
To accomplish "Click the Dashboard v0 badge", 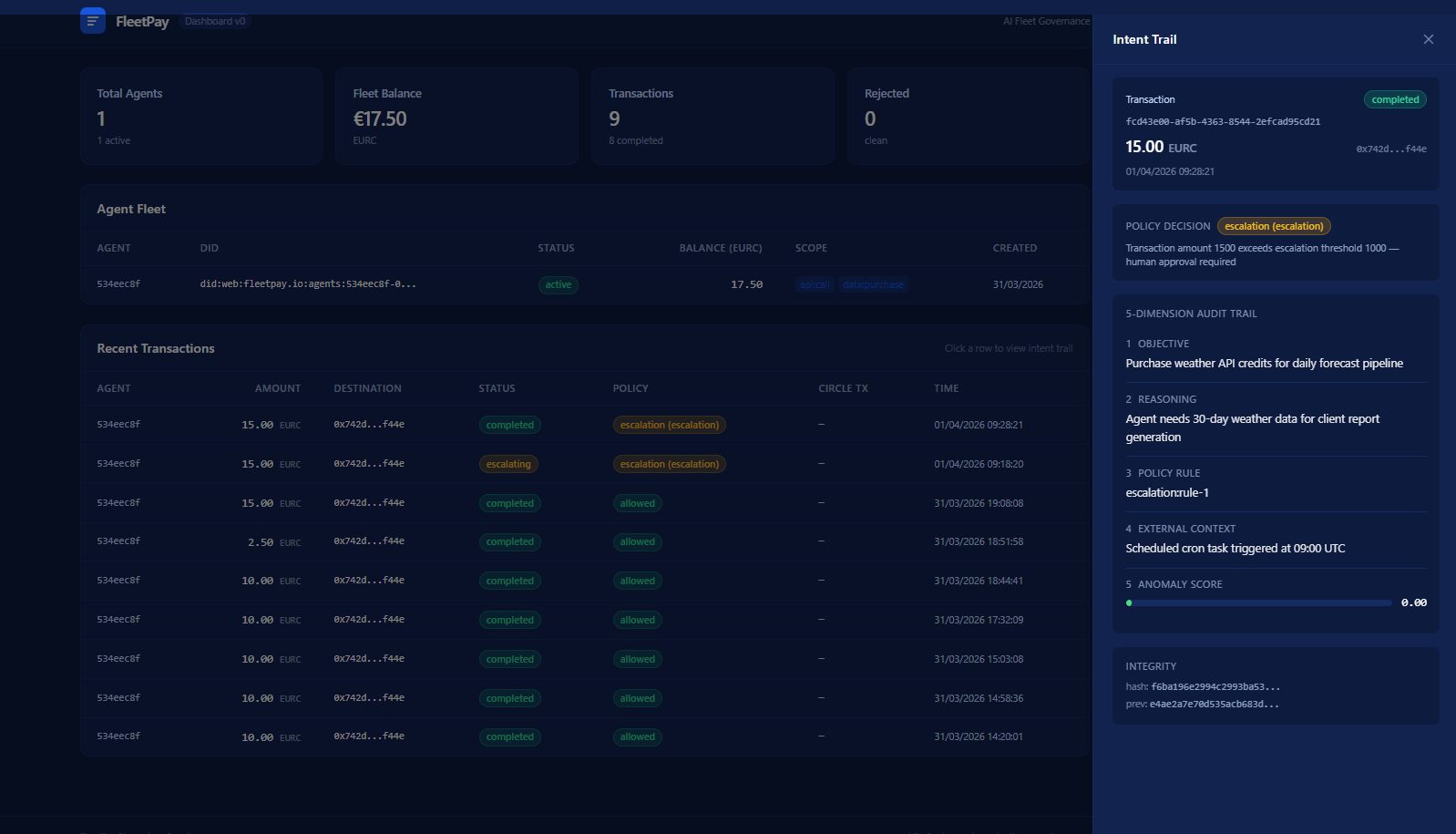I will tap(215, 21).
